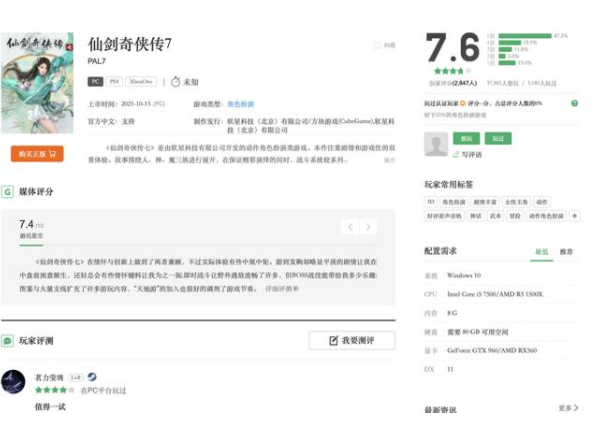The image size is (611, 439).
Task: Open the game cover thumbnail for 仙剑奇侠传7
Action: [x=37, y=83]
